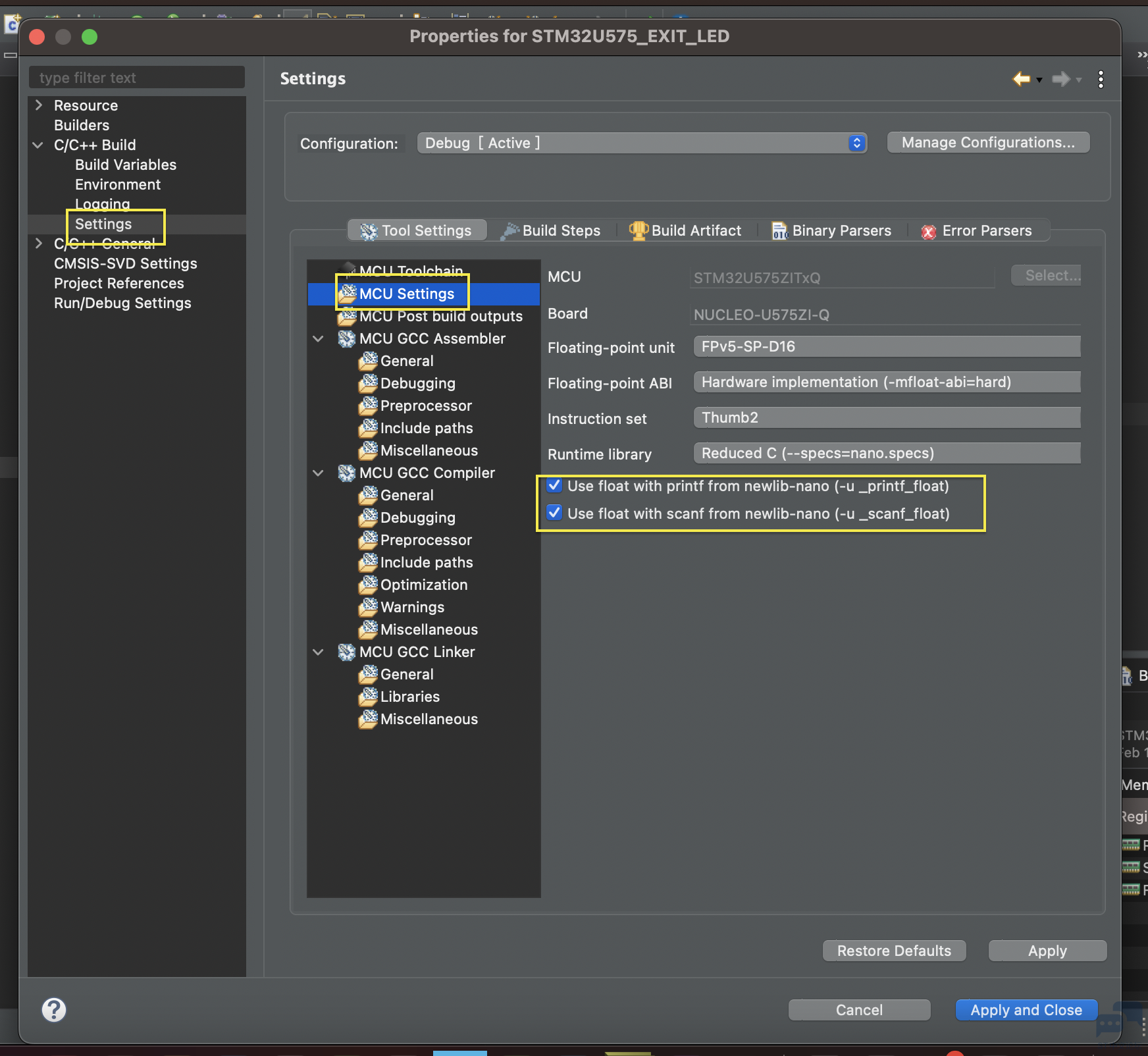Select Build Variables in left tree
The width and height of the screenshot is (1148, 1056).
click(126, 165)
